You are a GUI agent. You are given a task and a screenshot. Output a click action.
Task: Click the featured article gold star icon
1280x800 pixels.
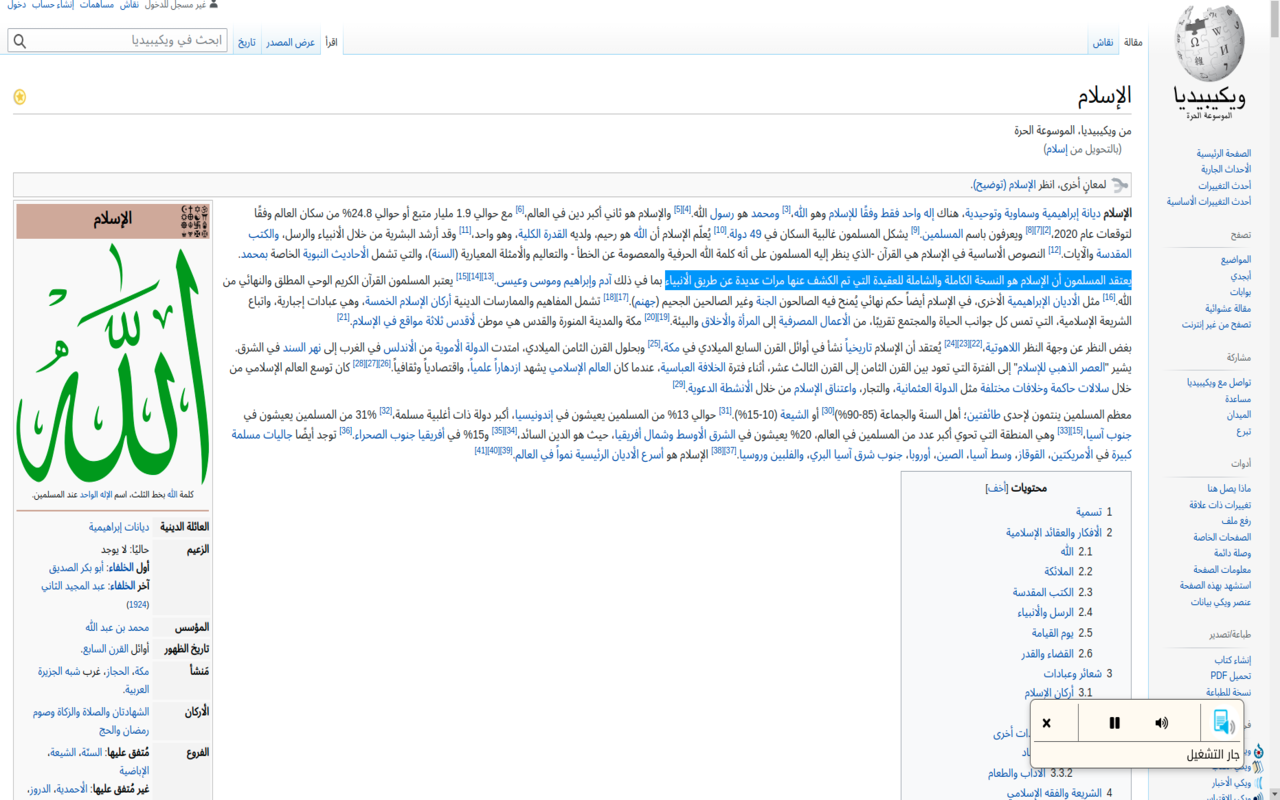pos(19,97)
